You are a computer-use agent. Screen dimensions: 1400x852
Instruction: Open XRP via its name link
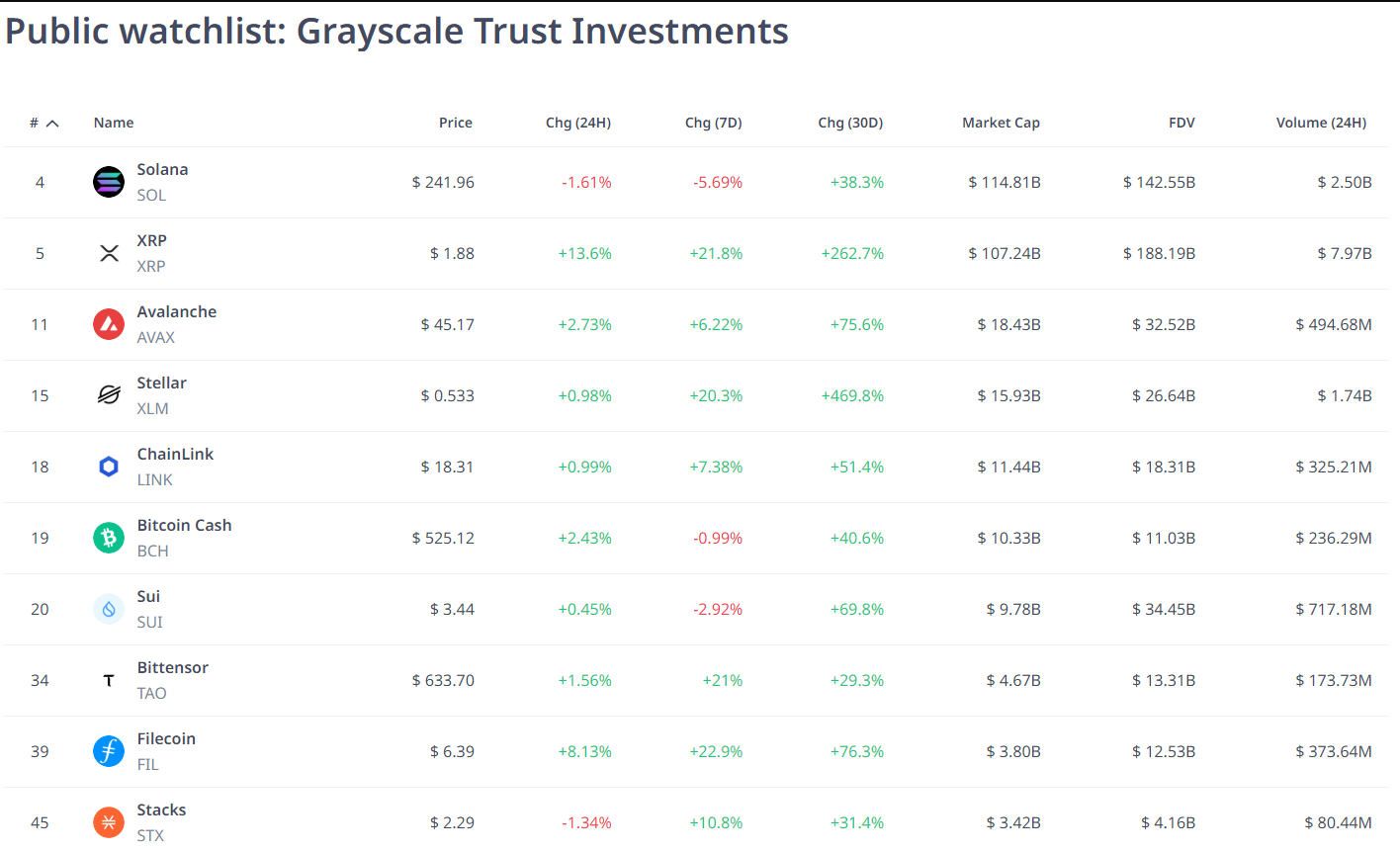pos(151,240)
